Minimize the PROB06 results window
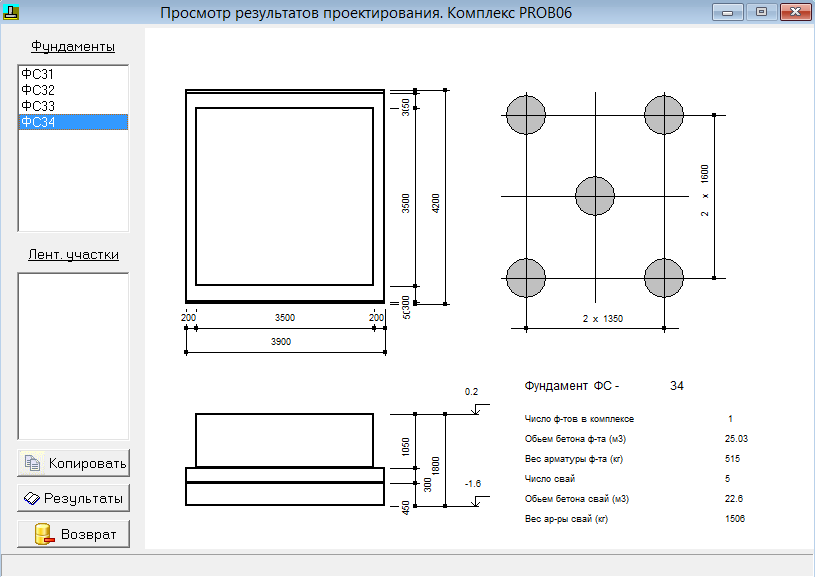The width and height of the screenshot is (815, 577). coord(727,12)
